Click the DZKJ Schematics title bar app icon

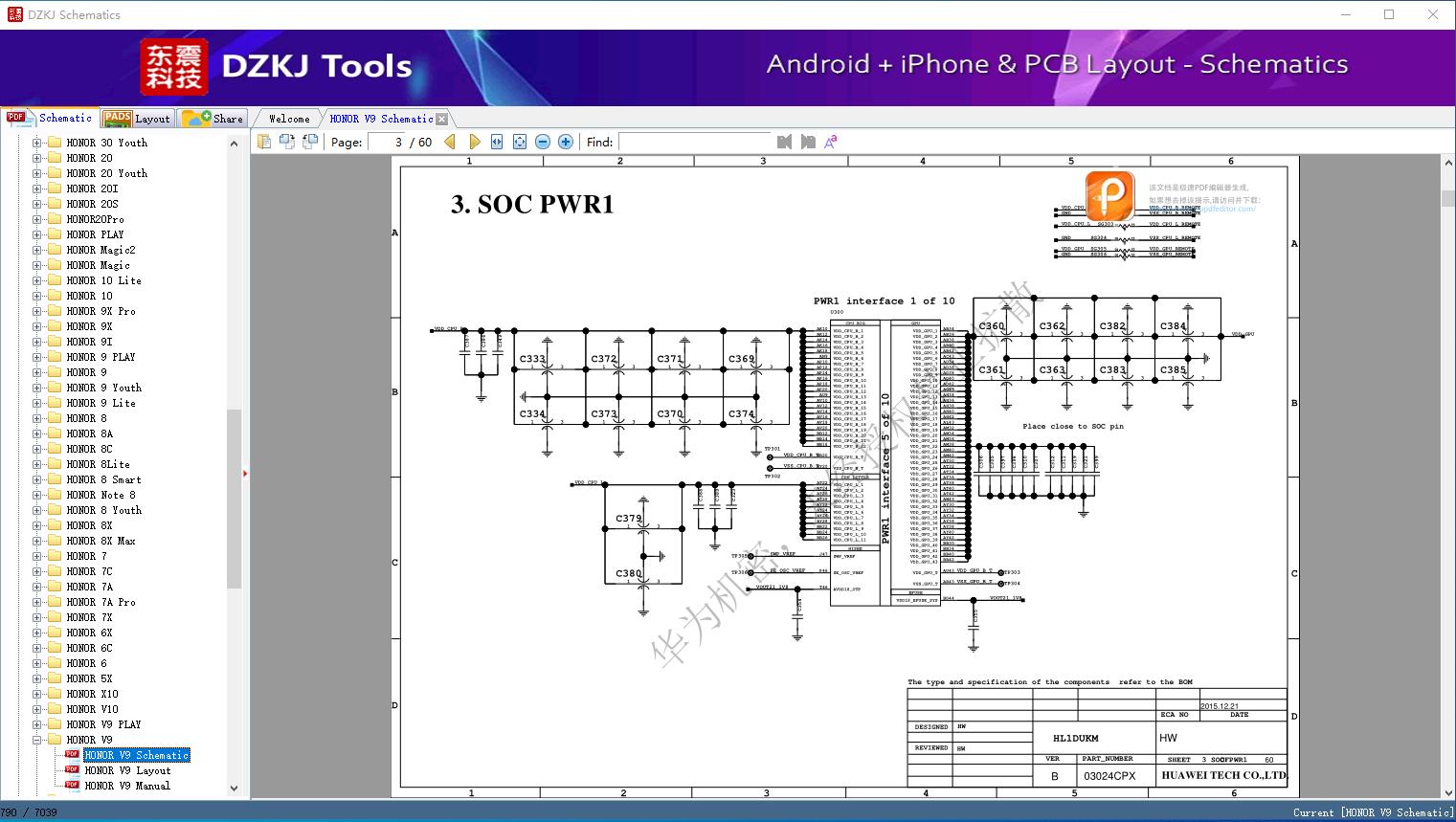coord(14,14)
